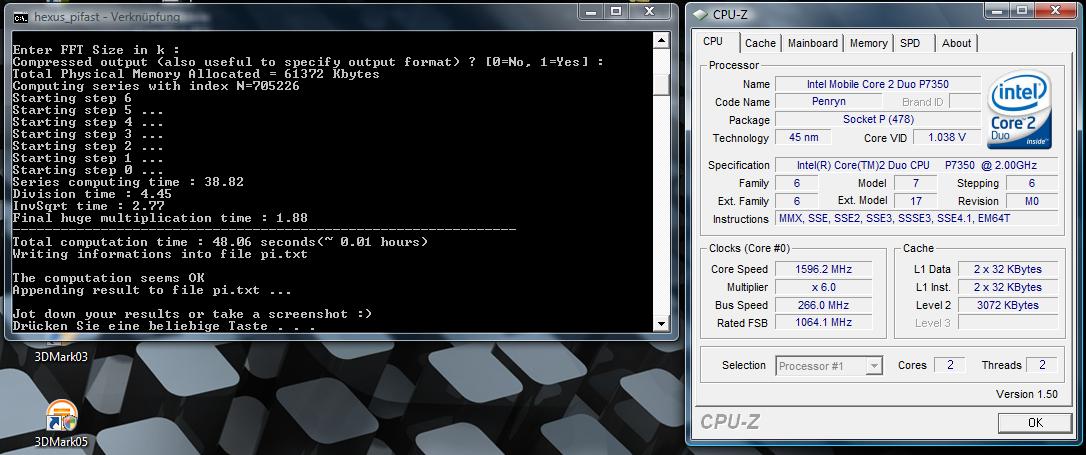This screenshot has height=455, width=1086.
Task: Expand the Processor #1 selection dropdown
Action: click(874, 366)
